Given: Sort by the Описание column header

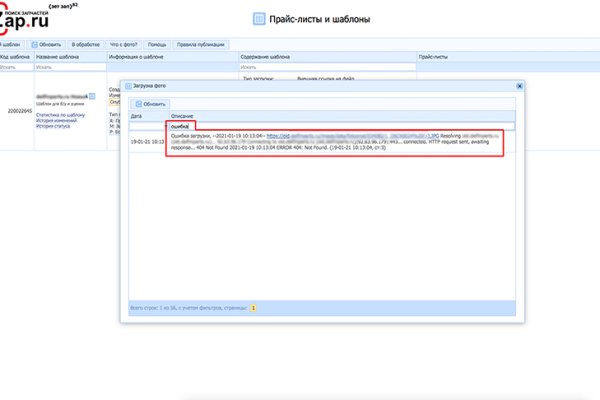Looking at the screenshot, I should click(181, 117).
